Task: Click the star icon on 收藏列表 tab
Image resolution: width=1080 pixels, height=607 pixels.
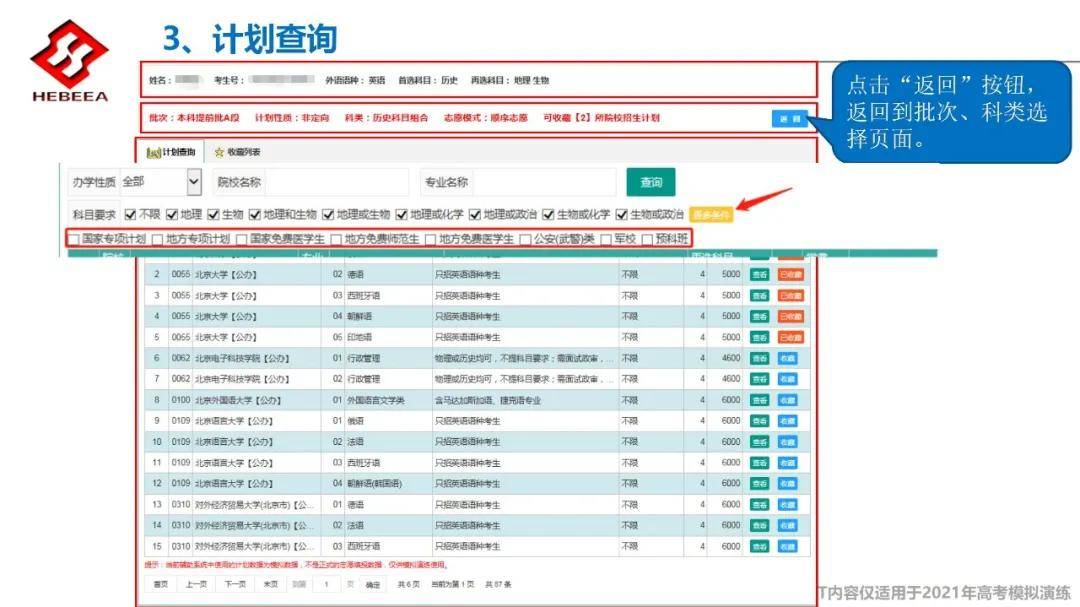Action: (220, 152)
